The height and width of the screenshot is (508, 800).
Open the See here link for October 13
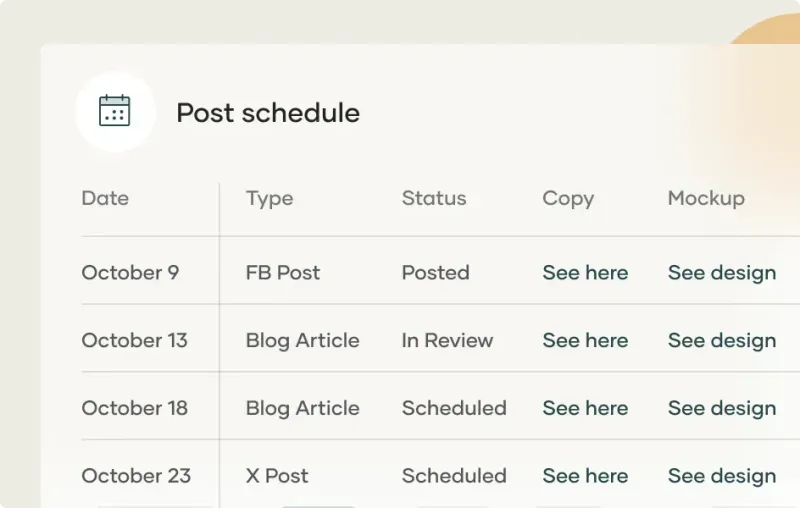[x=585, y=341]
